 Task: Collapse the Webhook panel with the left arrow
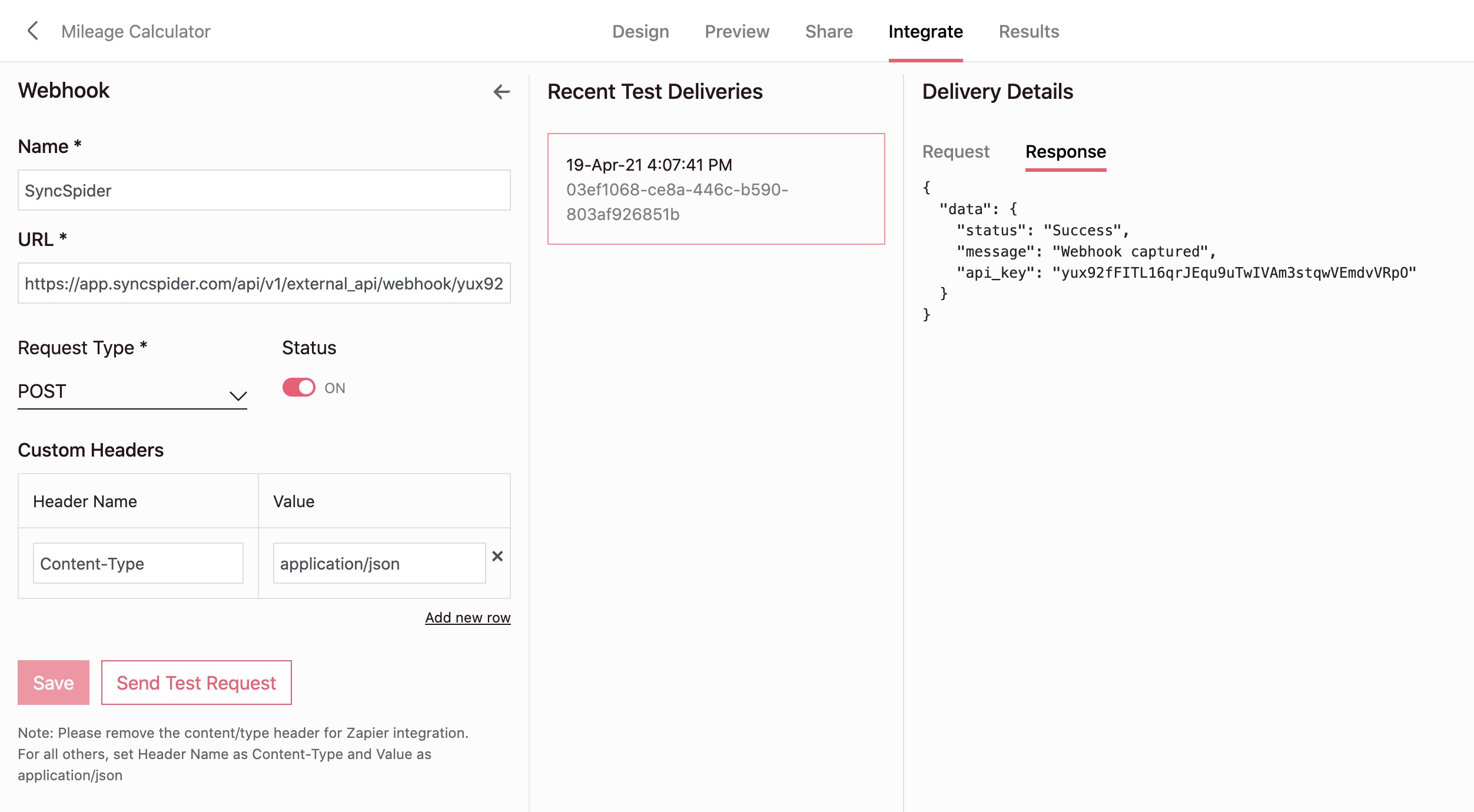(x=502, y=92)
